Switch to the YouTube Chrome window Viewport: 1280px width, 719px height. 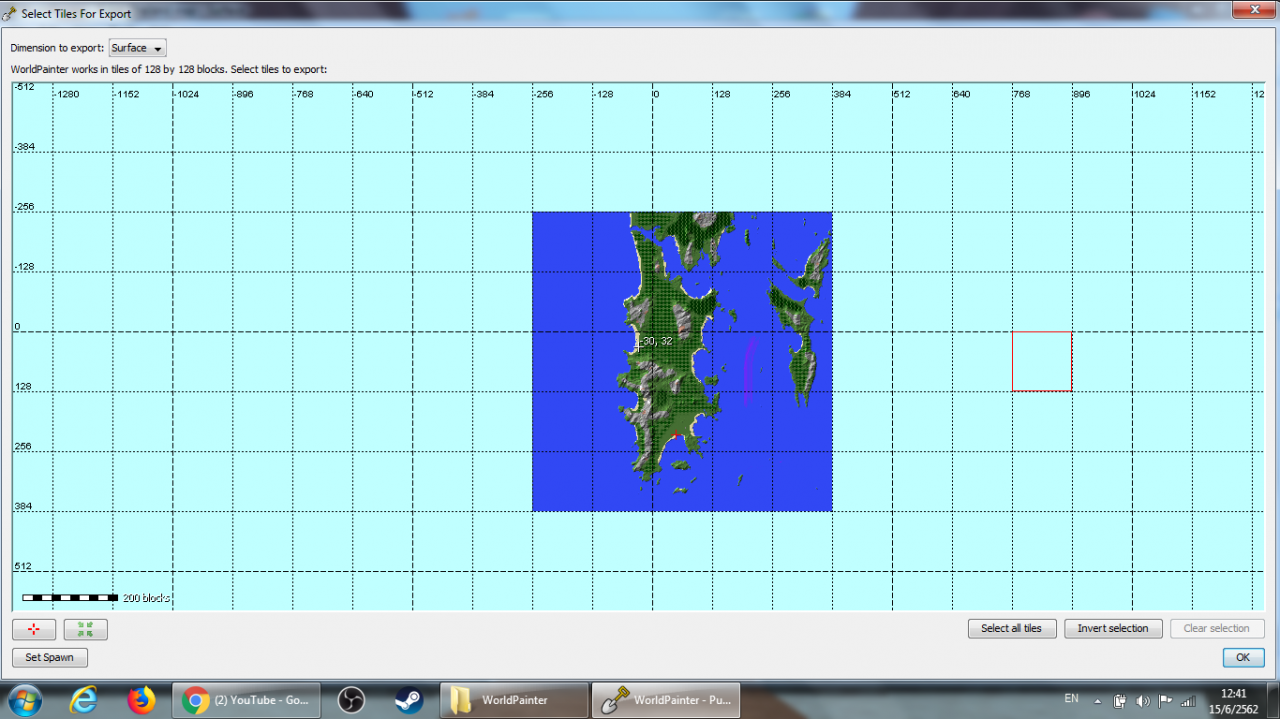[x=246, y=699]
